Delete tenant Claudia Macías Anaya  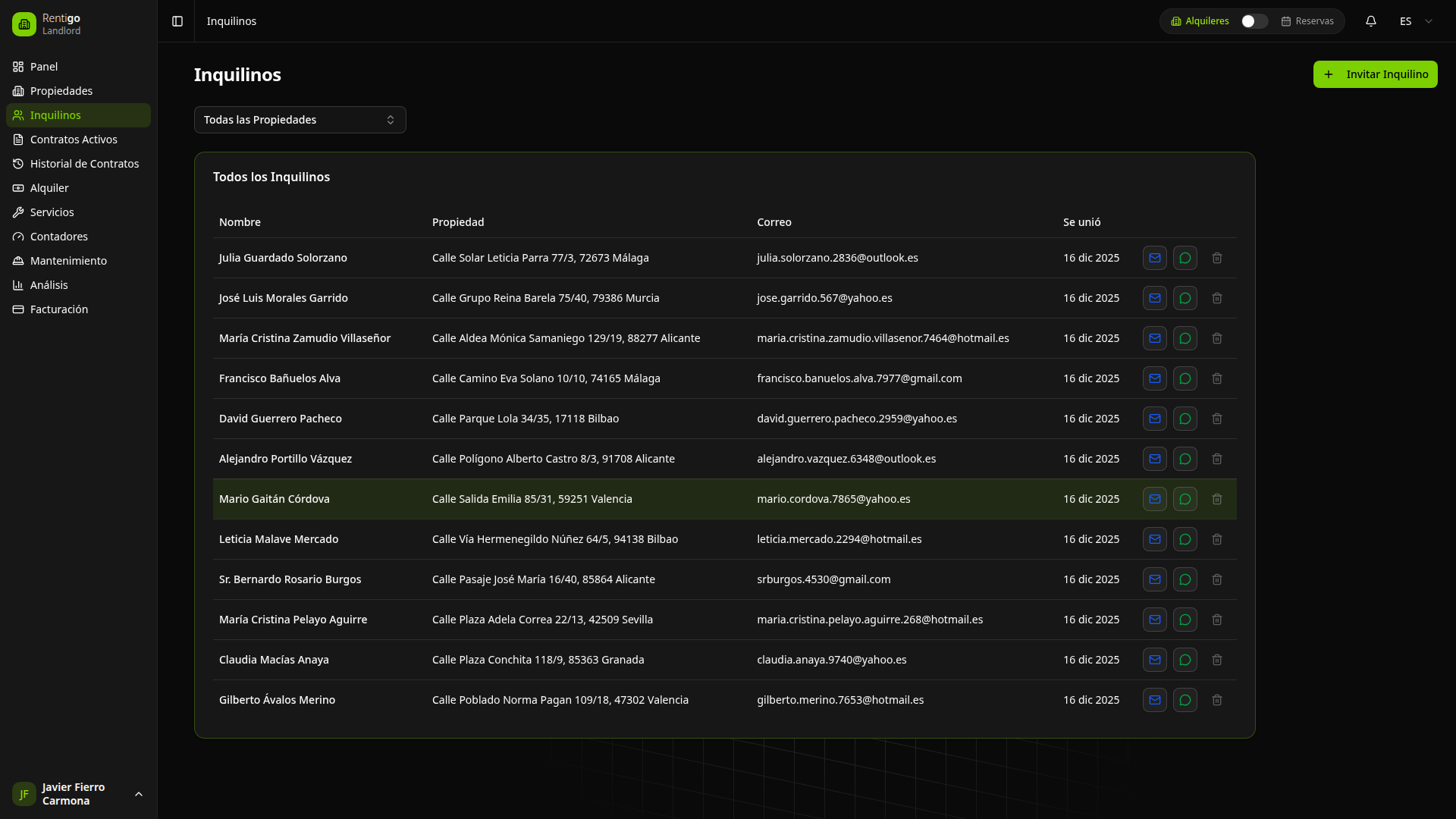point(1216,660)
